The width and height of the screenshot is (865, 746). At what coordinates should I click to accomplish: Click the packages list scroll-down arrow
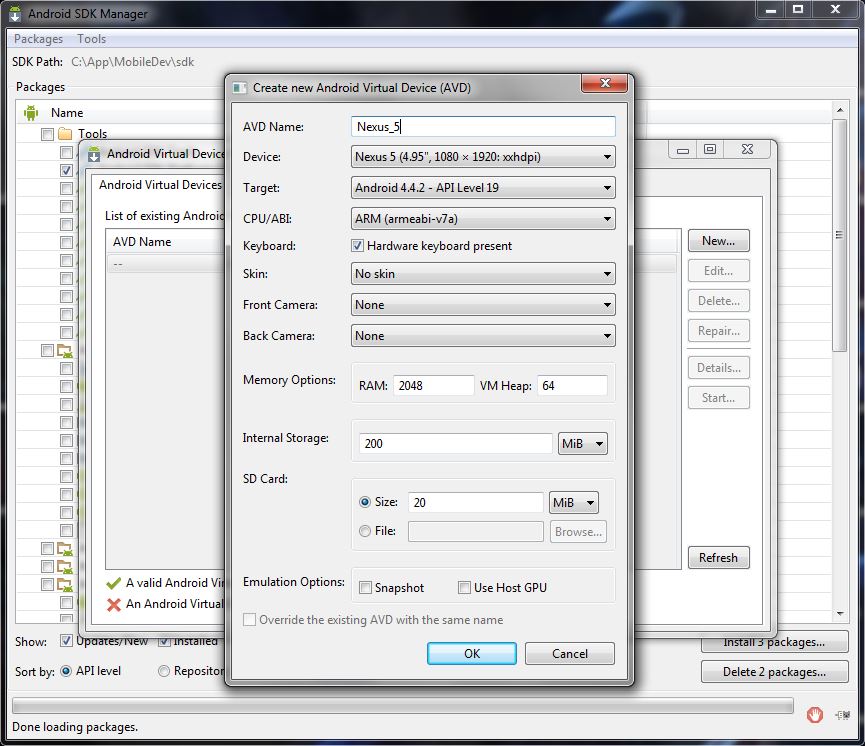(x=840, y=614)
